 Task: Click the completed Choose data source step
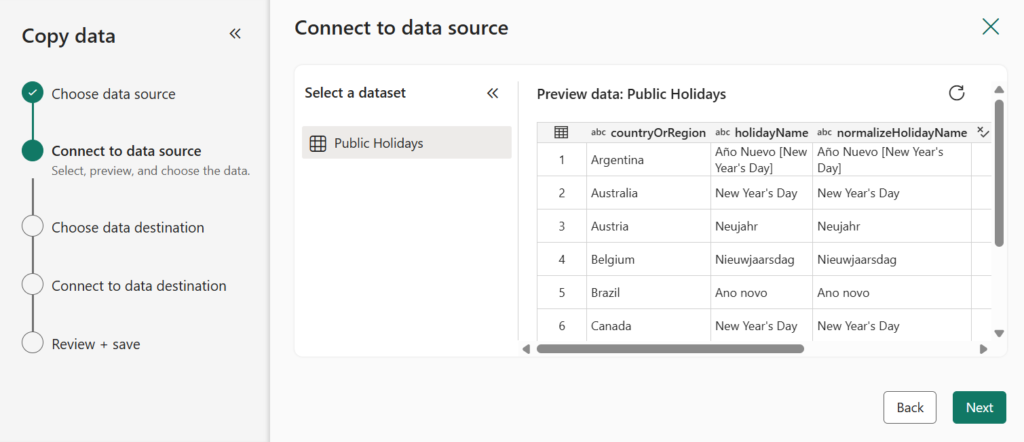coord(113,94)
